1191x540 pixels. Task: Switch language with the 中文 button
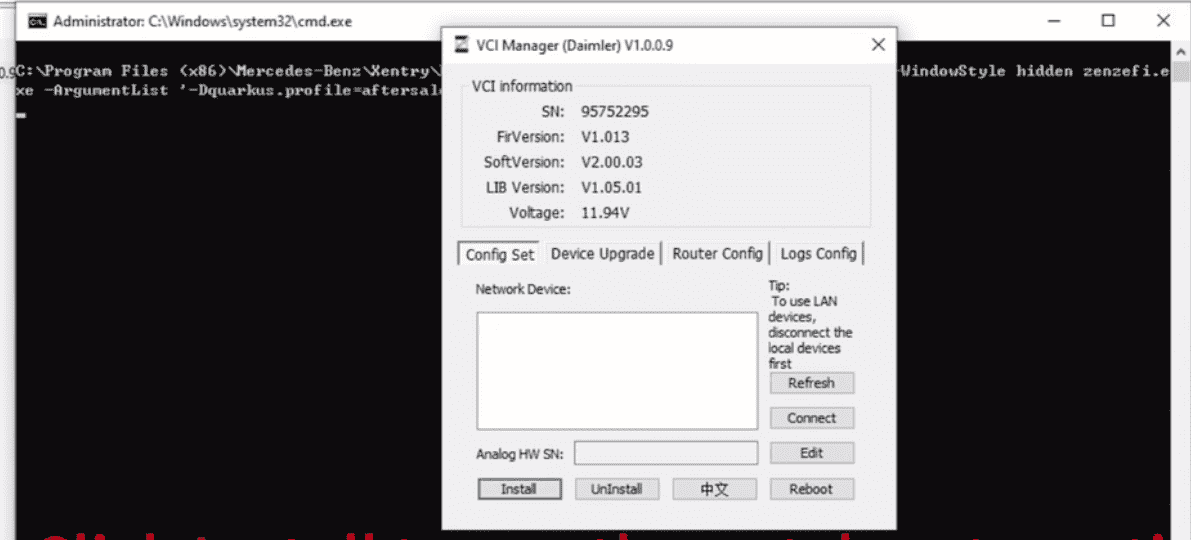point(714,489)
